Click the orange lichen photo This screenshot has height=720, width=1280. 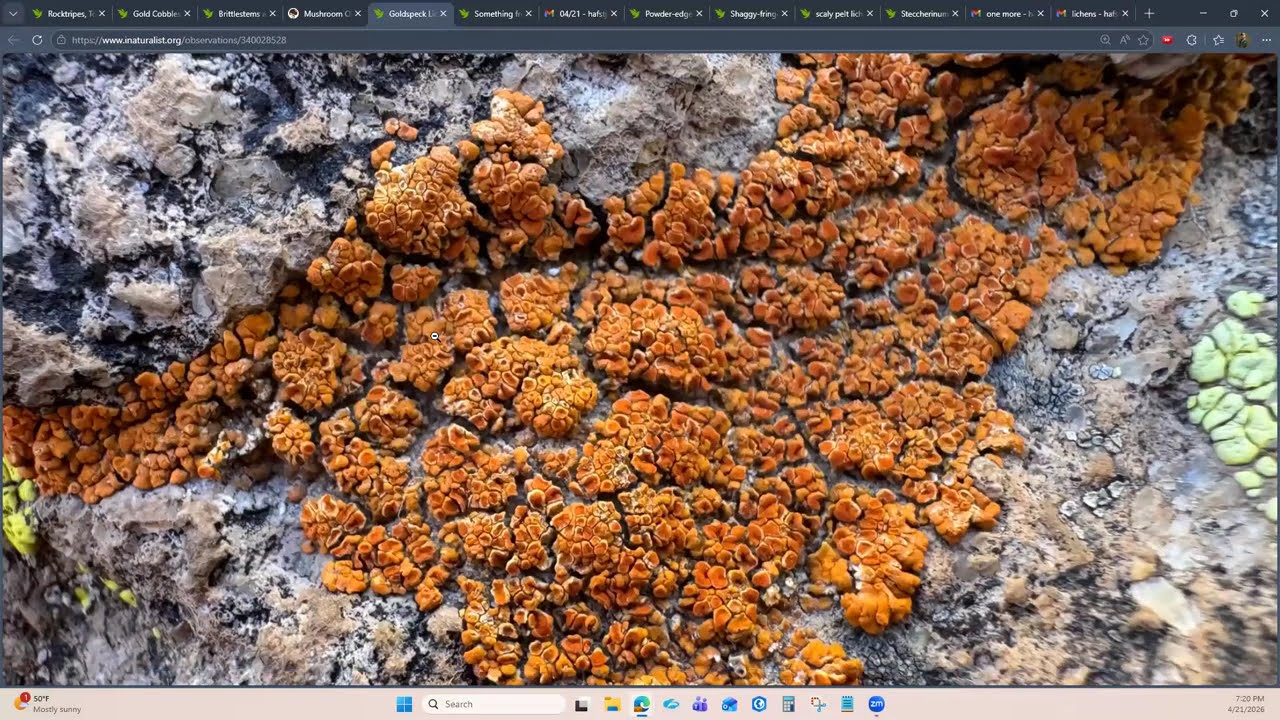coord(640,369)
